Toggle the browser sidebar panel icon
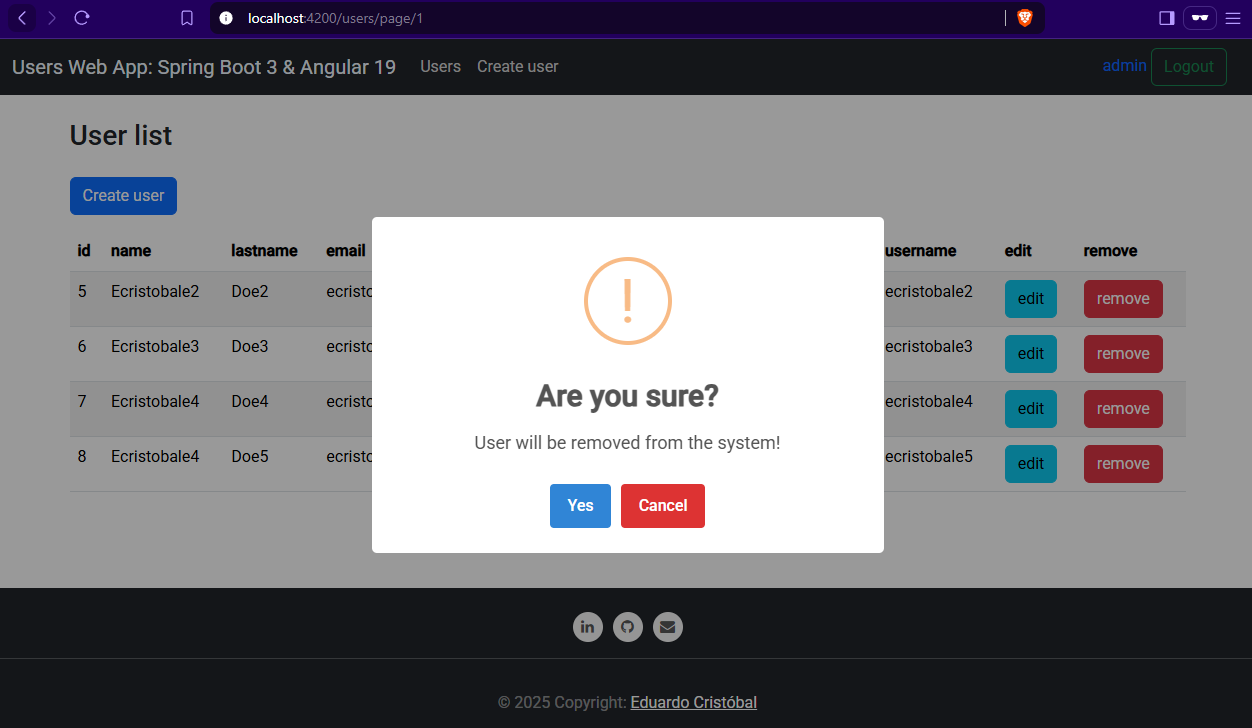Viewport: 1252px width, 728px height. click(1166, 18)
